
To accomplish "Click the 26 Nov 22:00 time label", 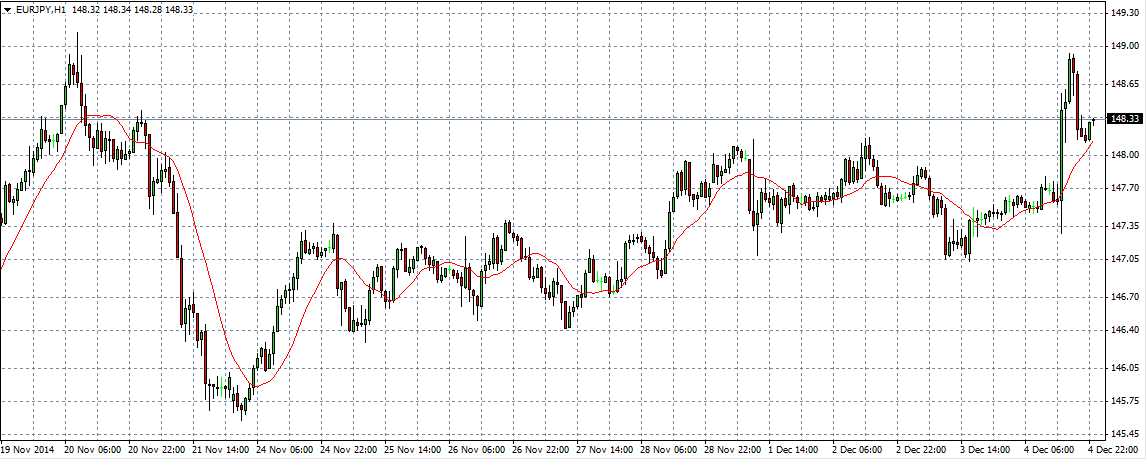I will [539, 449].
